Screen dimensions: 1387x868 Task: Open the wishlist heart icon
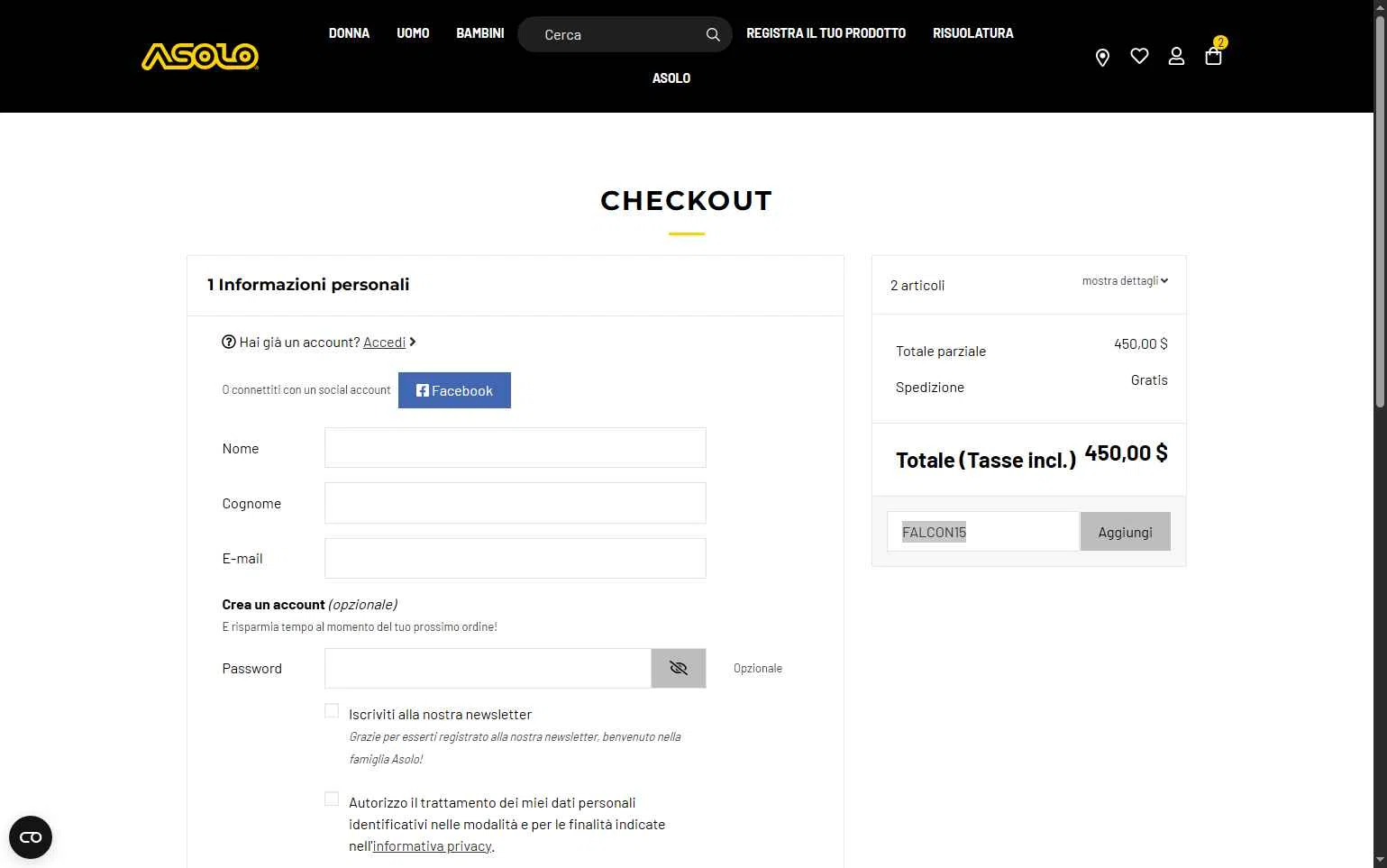pyautogui.click(x=1139, y=56)
